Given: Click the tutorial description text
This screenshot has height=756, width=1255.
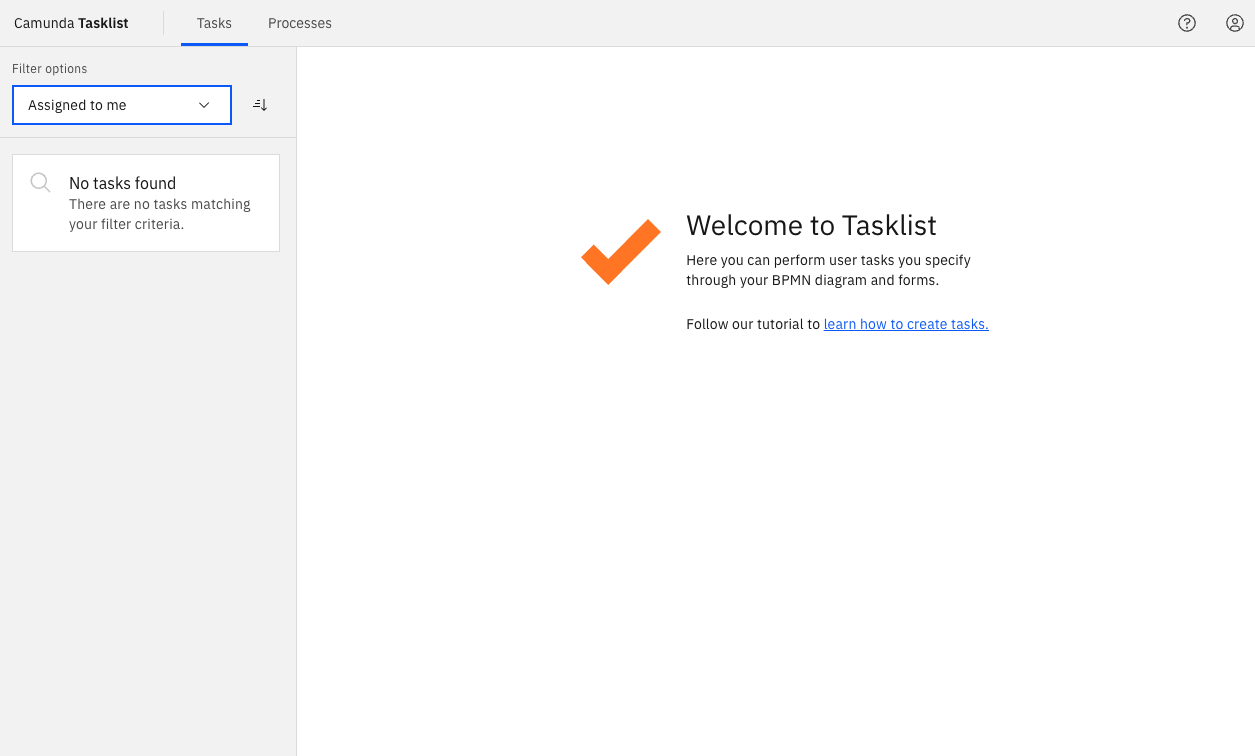Looking at the screenshot, I should point(828,270).
